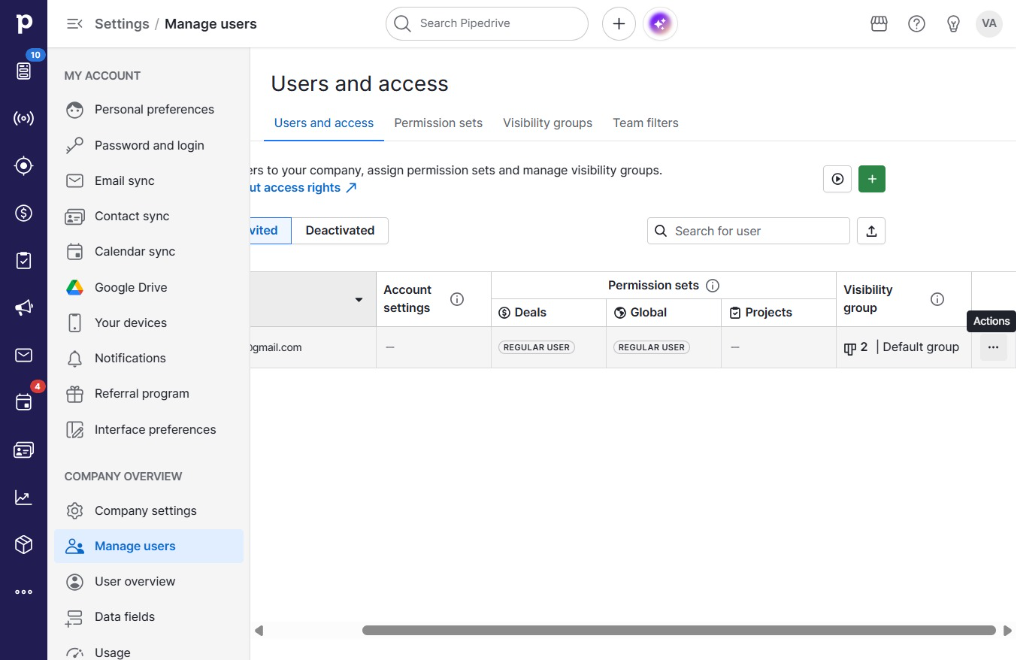Open Company settings

pos(149,511)
